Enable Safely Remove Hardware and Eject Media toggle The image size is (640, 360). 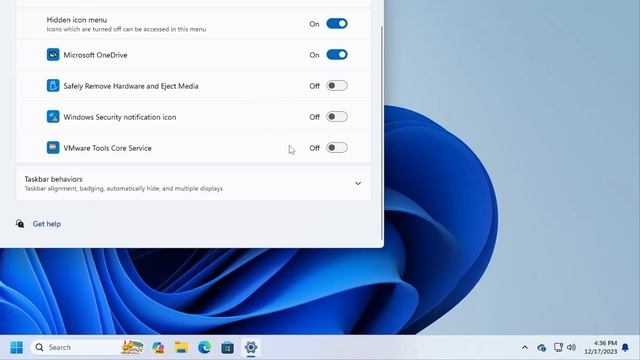click(337, 86)
